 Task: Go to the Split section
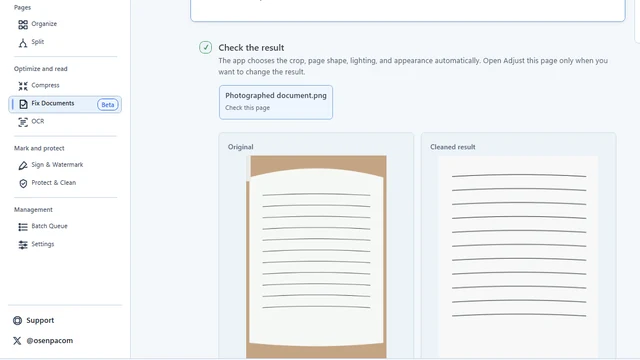point(38,42)
